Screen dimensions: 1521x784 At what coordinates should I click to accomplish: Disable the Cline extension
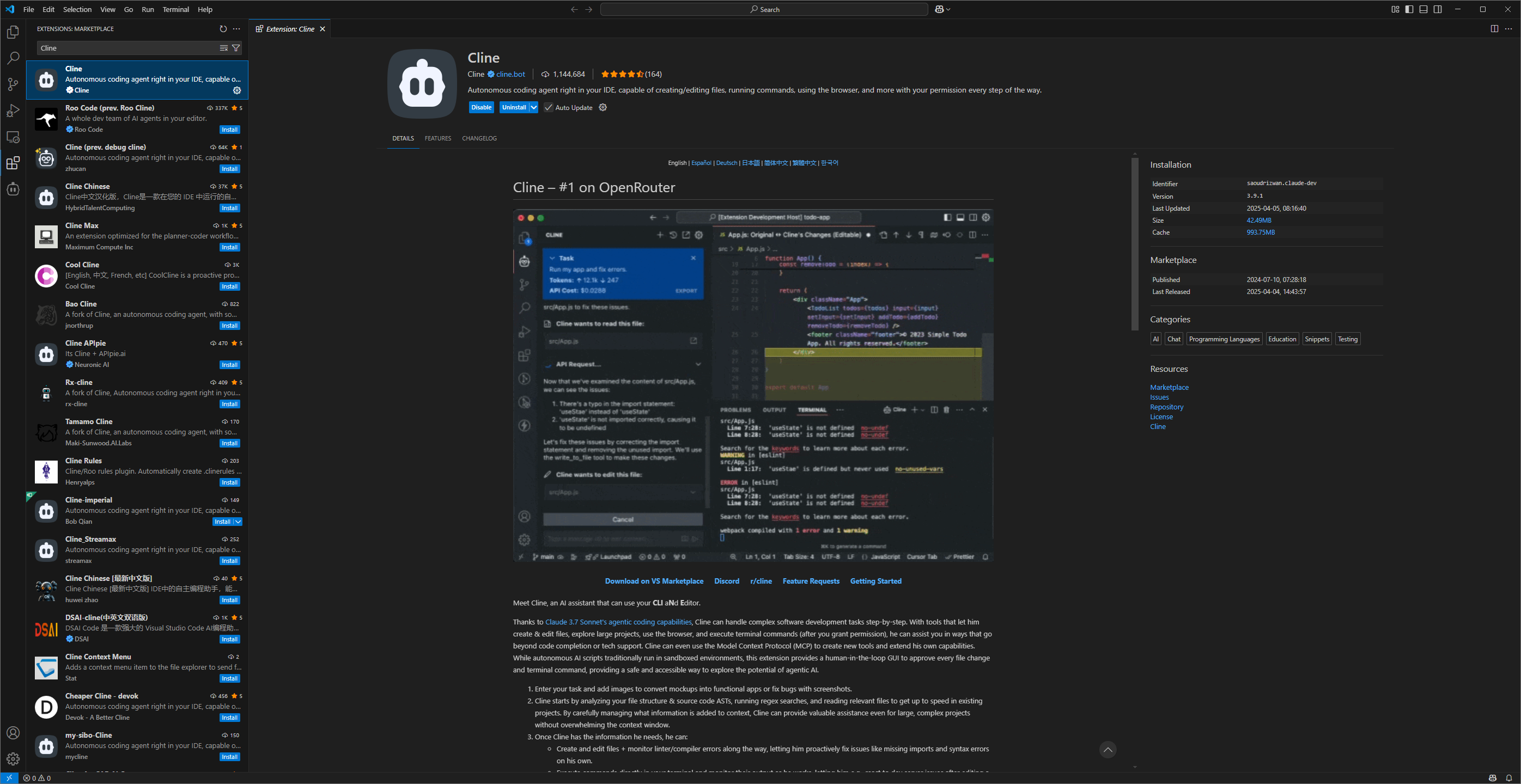[481, 107]
